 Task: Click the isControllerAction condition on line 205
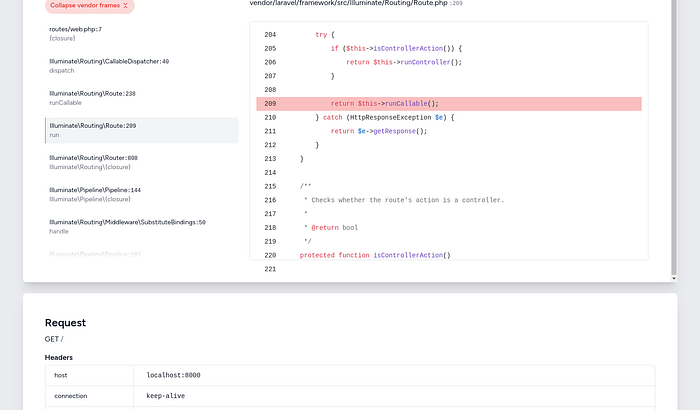tap(396, 48)
